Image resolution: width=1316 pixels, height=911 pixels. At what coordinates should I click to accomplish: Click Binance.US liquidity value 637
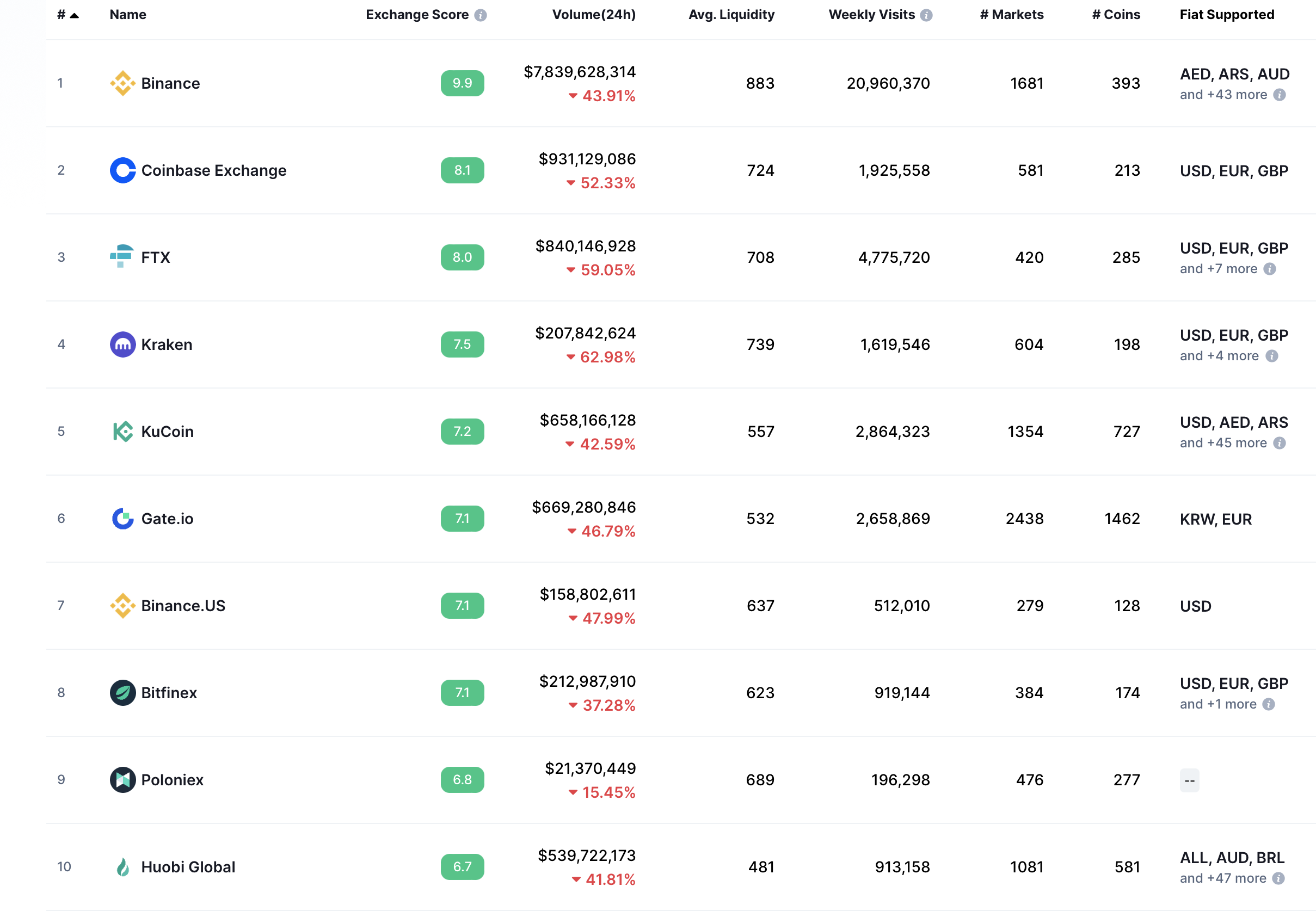point(760,606)
